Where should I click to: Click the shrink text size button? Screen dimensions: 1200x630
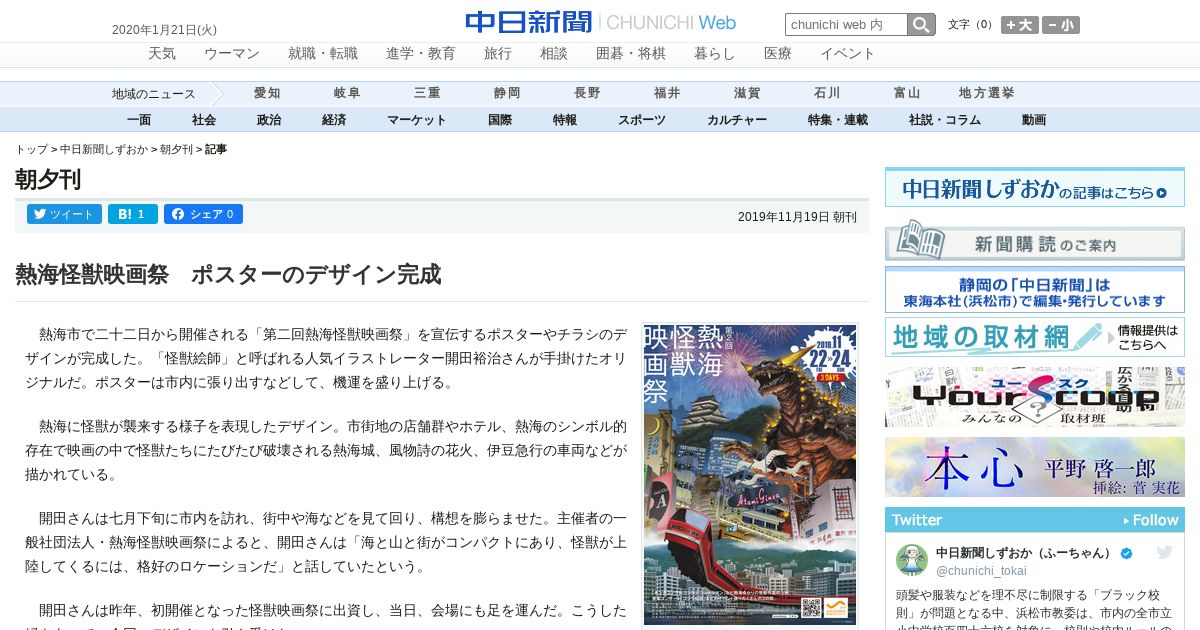pos(1061,25)
